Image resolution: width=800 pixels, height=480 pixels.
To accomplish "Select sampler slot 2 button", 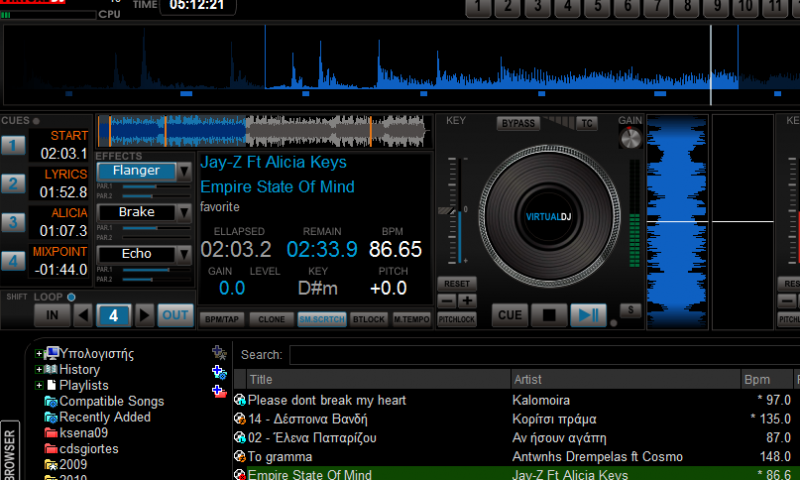I will coord(508,7).
